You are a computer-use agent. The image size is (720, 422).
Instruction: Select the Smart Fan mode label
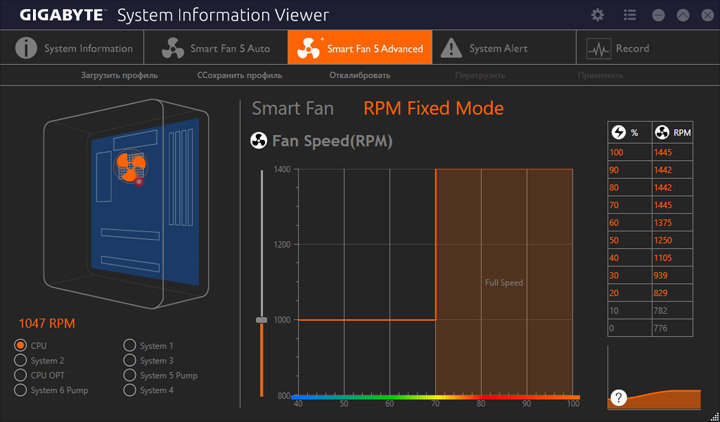293,109
